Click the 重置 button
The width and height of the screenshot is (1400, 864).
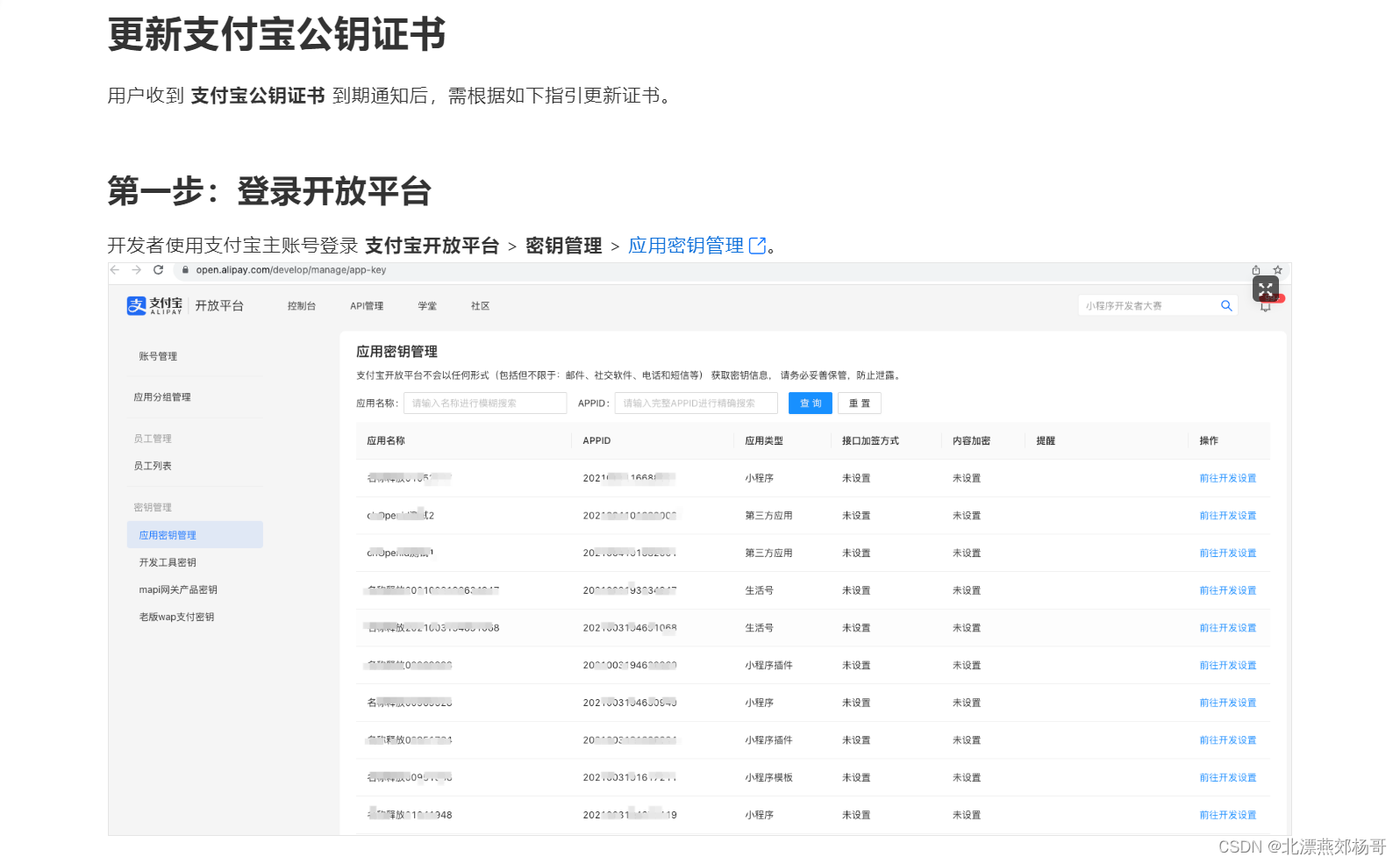(860, 403)
